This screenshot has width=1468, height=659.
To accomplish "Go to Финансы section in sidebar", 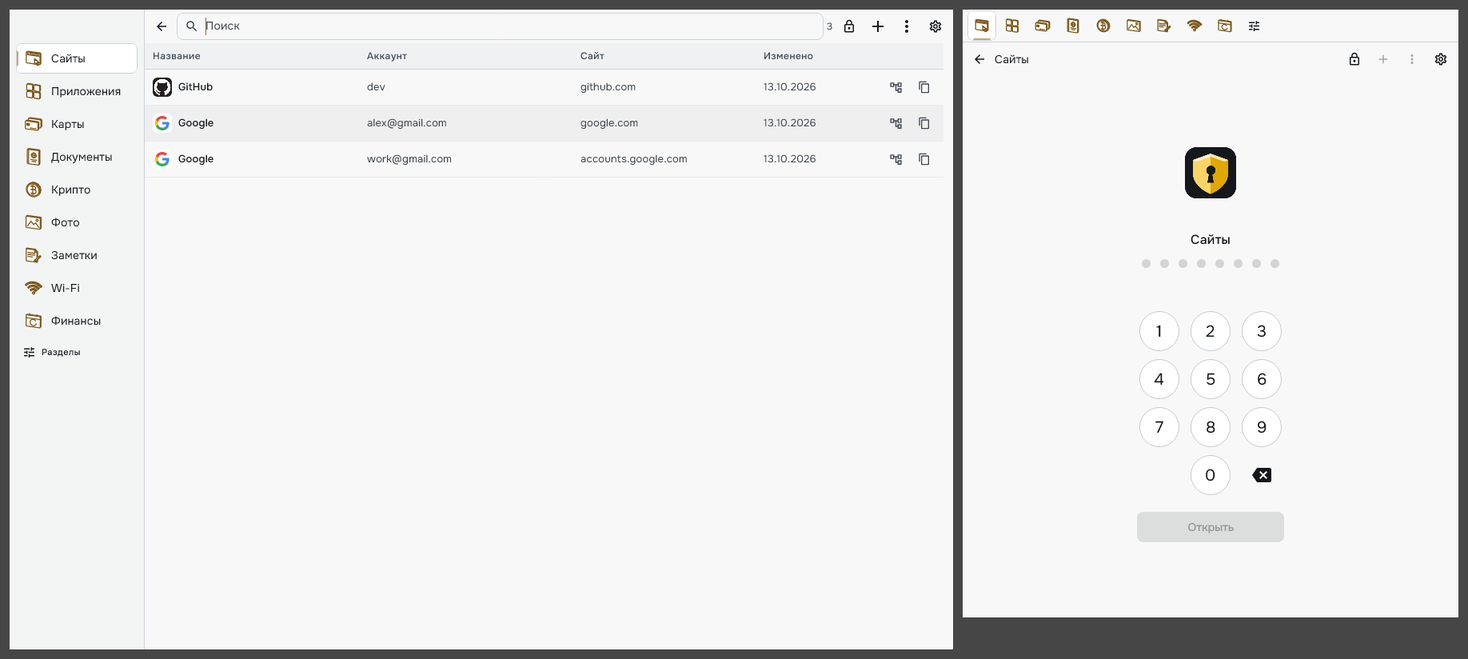I will [77, 321].
